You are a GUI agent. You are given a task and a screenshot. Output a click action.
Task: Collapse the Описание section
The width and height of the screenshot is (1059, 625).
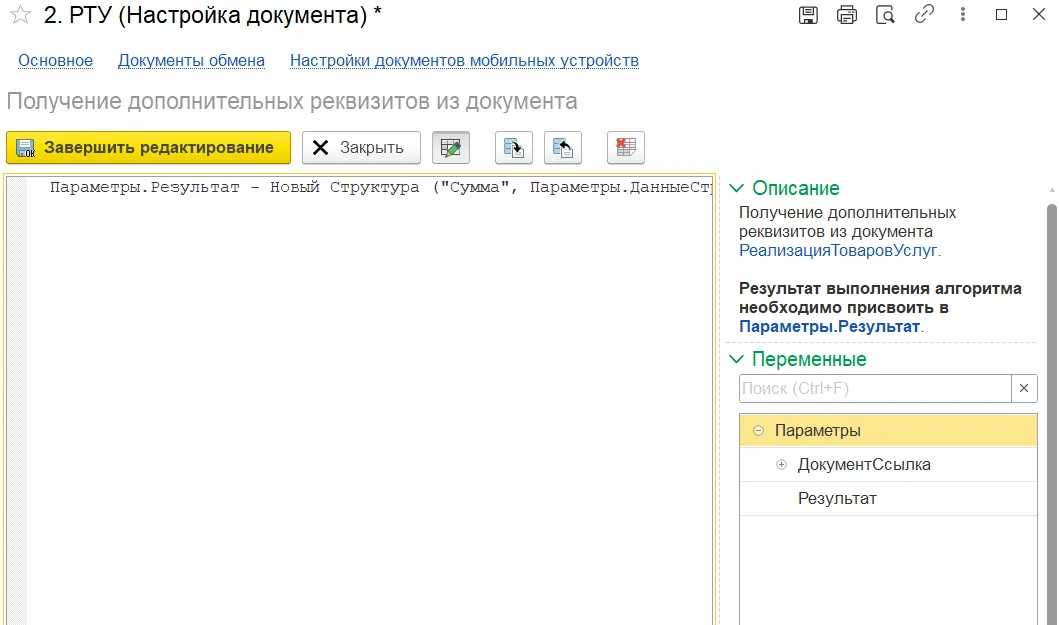(737, 188)
